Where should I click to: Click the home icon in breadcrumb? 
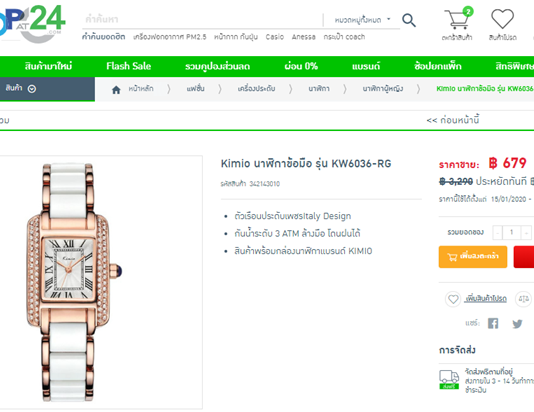click(116, 90)
